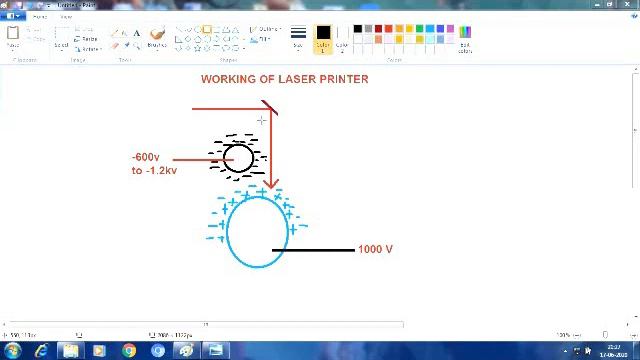Viewport: 640px width, 360px height.
Task: Expand the Size dropdown arrow
Action: (298, 50)
